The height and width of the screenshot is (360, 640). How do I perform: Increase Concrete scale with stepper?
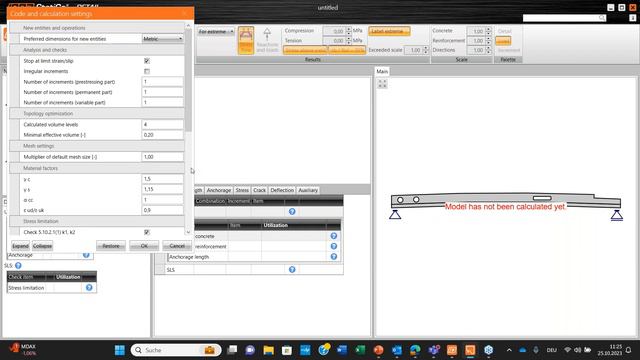489,29
